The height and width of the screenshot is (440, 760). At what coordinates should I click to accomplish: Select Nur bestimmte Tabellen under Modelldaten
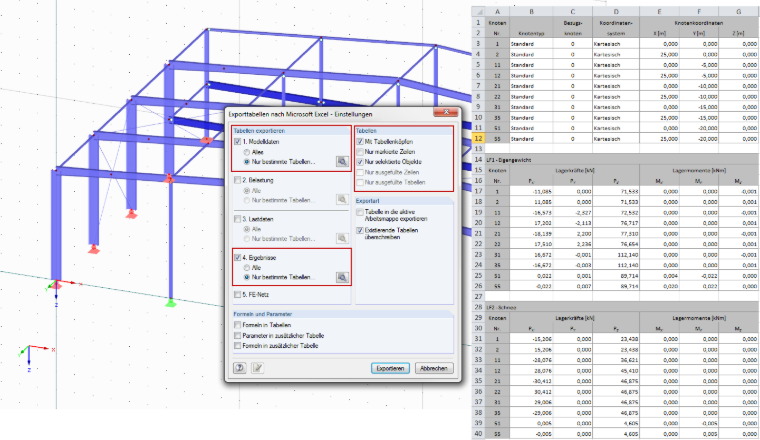(247, 162)
